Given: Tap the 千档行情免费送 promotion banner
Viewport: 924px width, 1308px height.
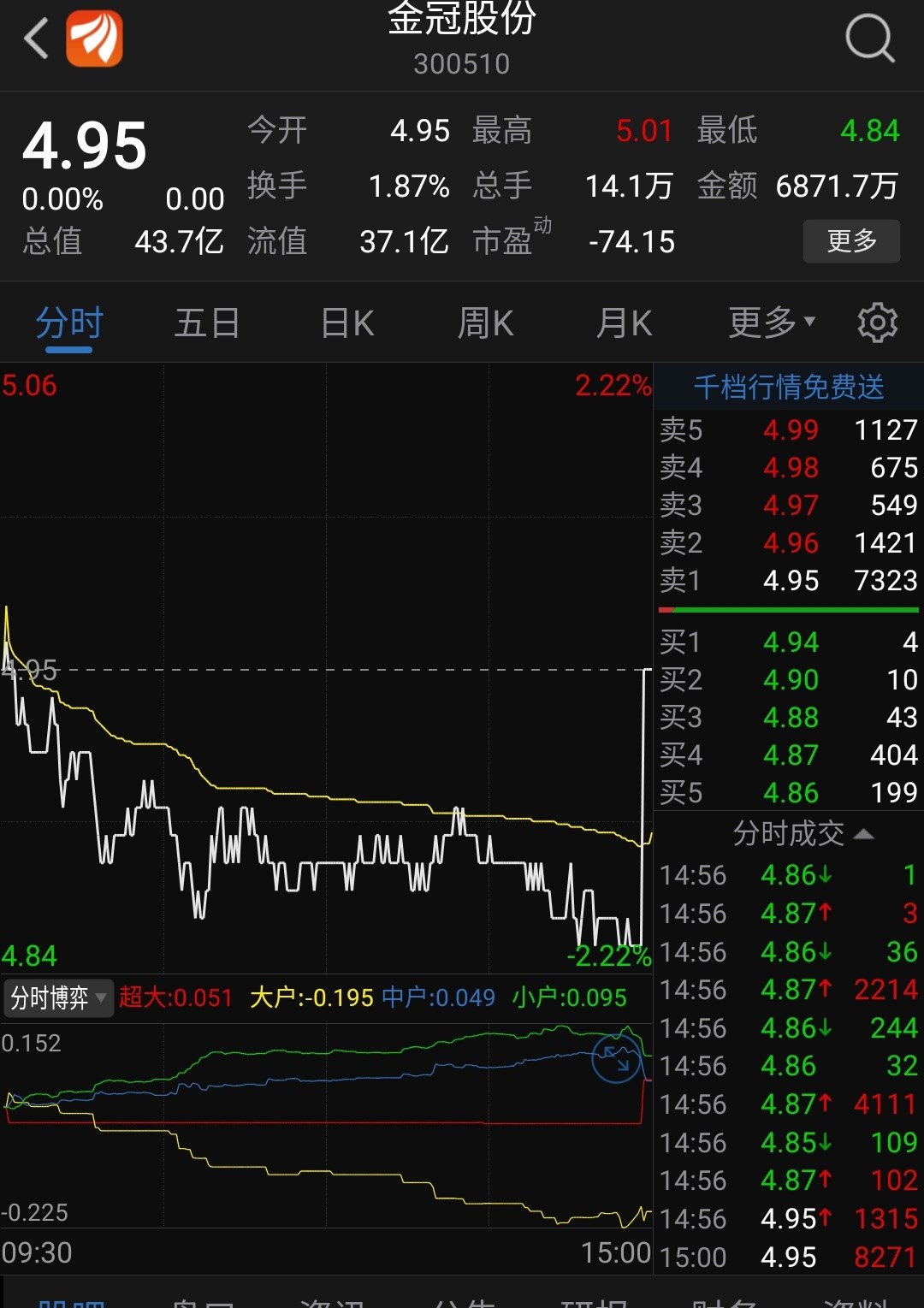Looking at the screenshot, I should tap(787, 385).
